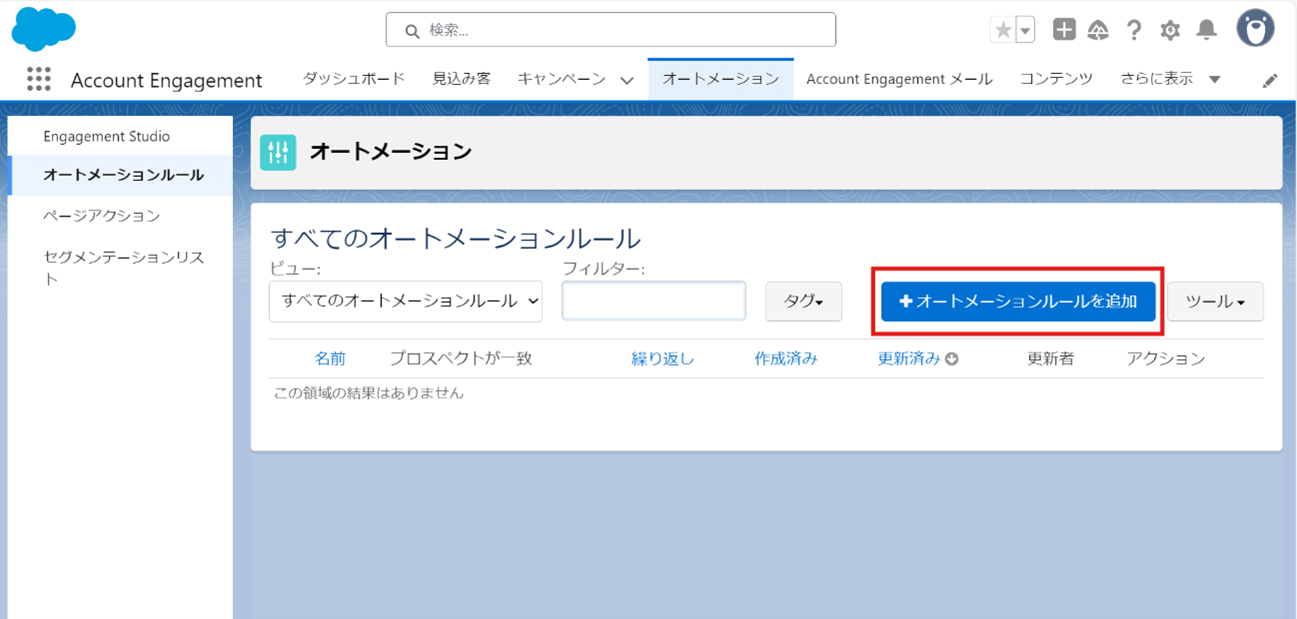Open the global actions plus icon
The width and height of the screenshot is (1297, 619).
coord(1064,30)
